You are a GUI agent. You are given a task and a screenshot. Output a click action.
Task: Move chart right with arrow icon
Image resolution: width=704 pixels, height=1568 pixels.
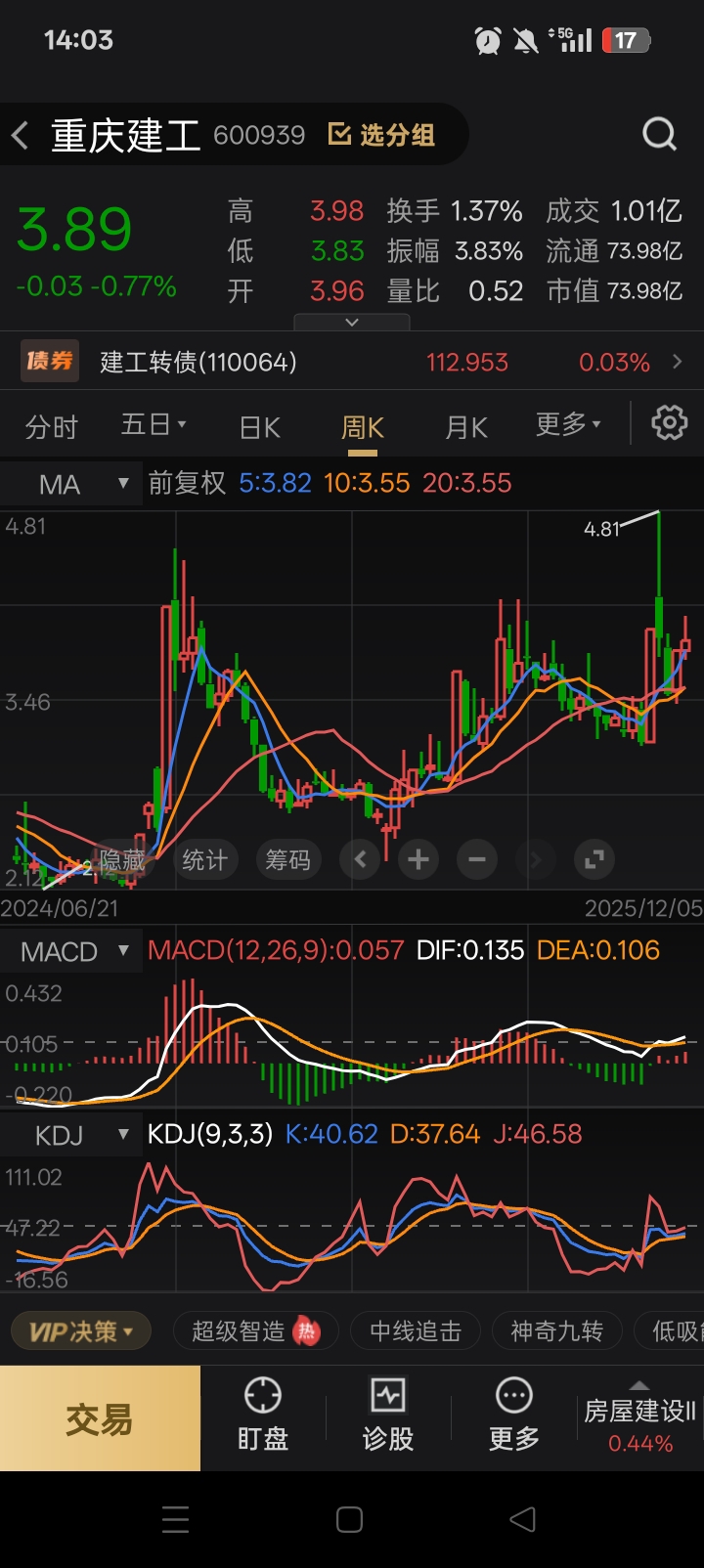535,860
